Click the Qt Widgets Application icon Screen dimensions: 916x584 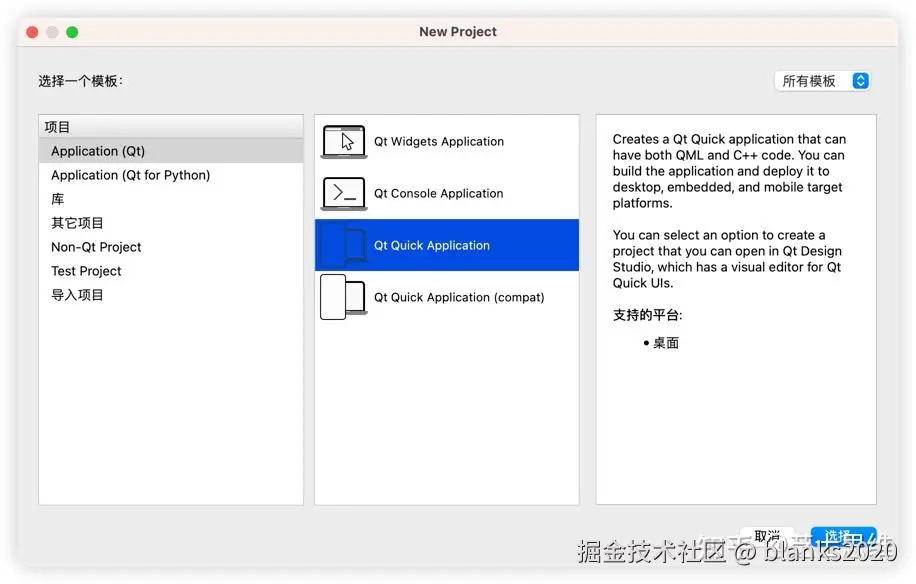pyautogui.click(x=344, y=141)
